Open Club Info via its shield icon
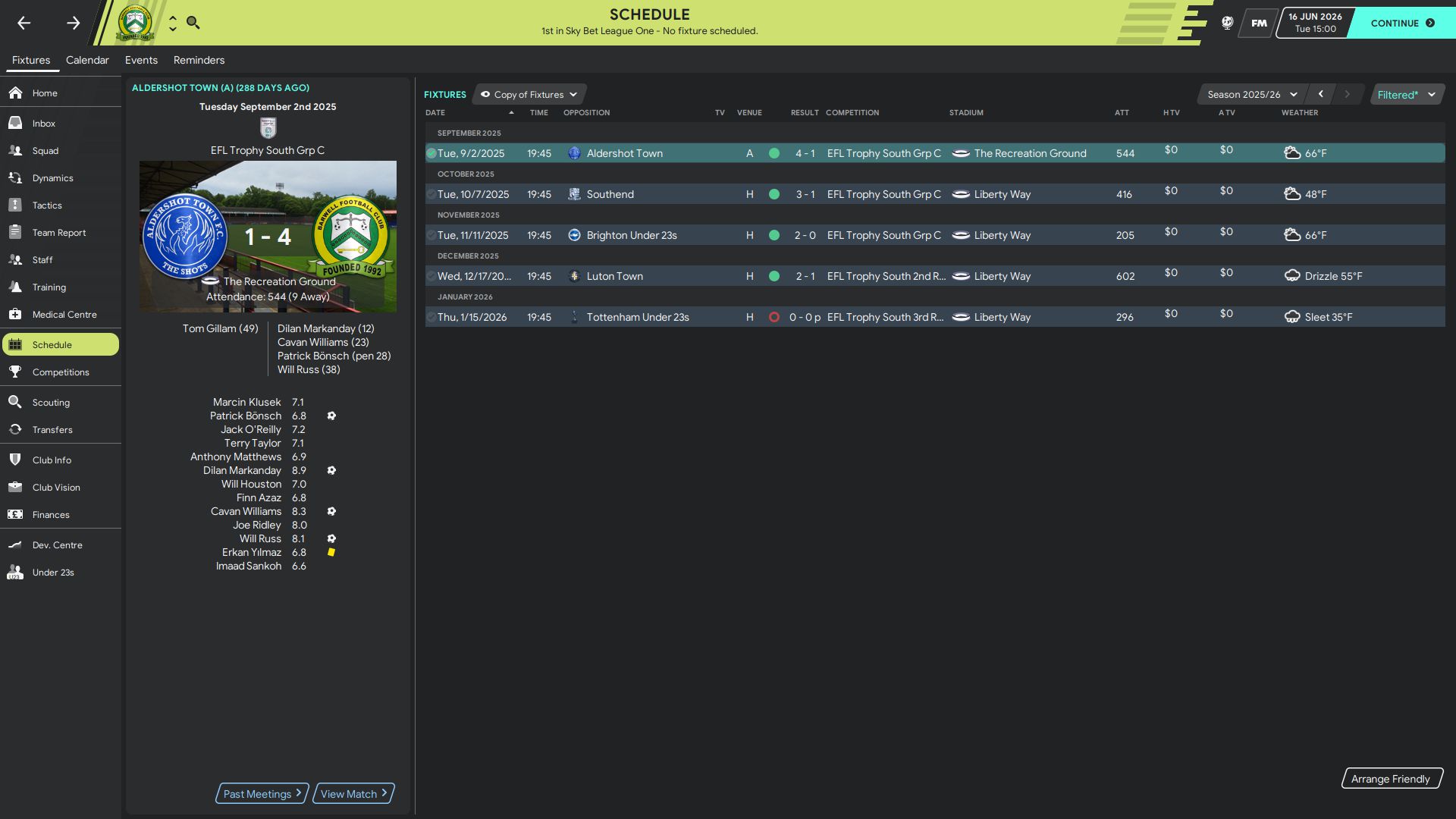Screen dimensions: 1456x819 tap(15, 460)
